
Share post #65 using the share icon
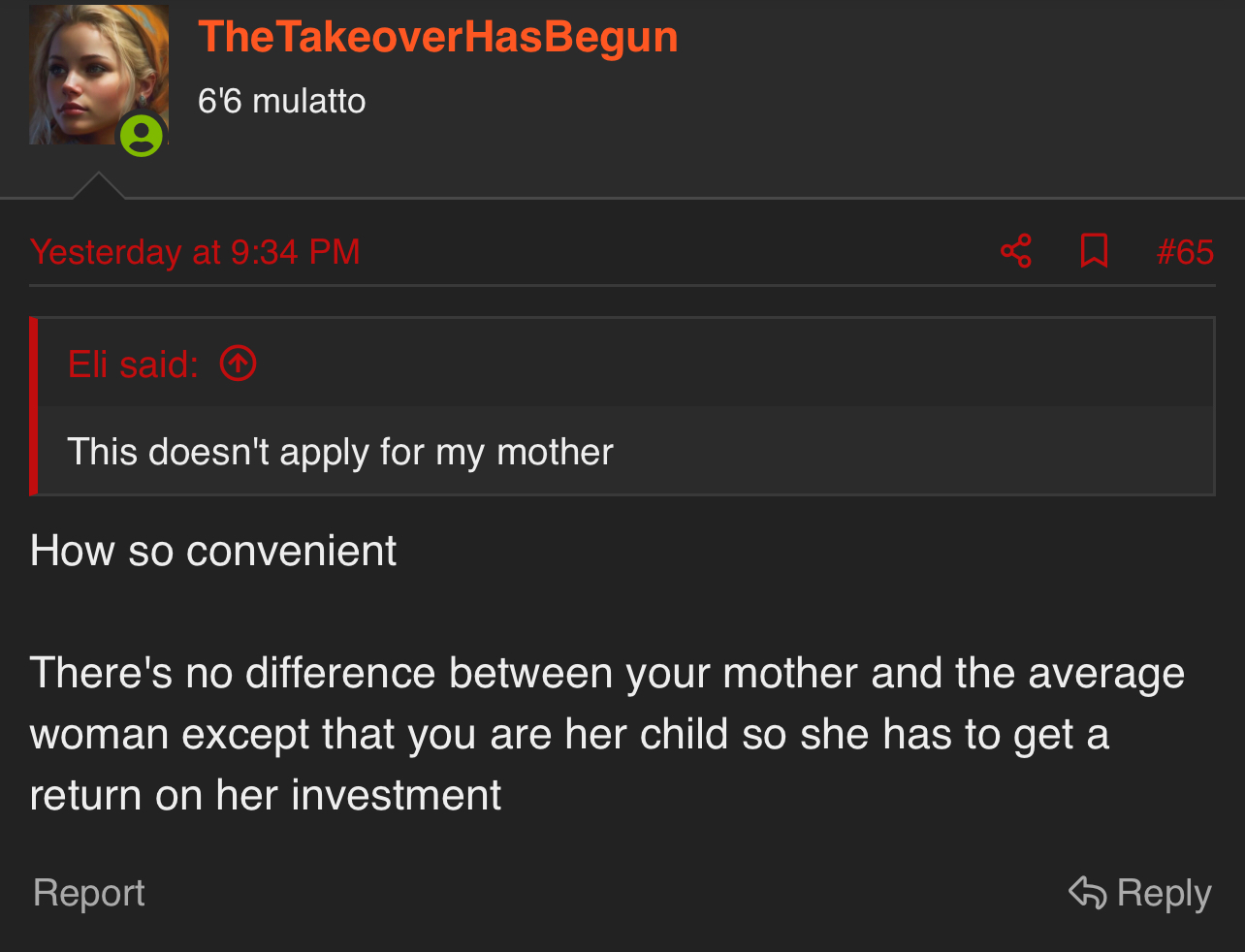click(1016, 252)
